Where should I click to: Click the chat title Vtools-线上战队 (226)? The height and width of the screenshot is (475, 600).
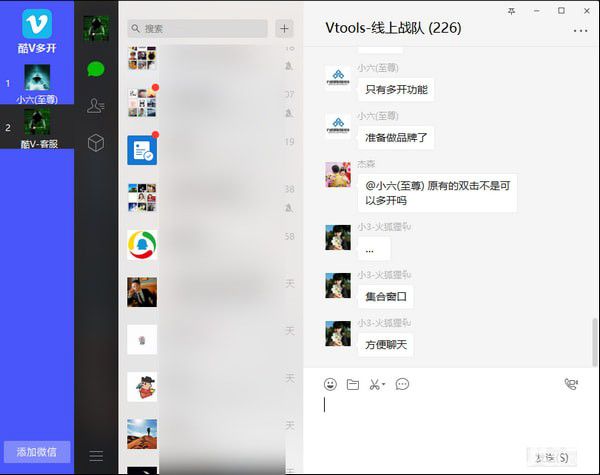[x=393, y=28]
